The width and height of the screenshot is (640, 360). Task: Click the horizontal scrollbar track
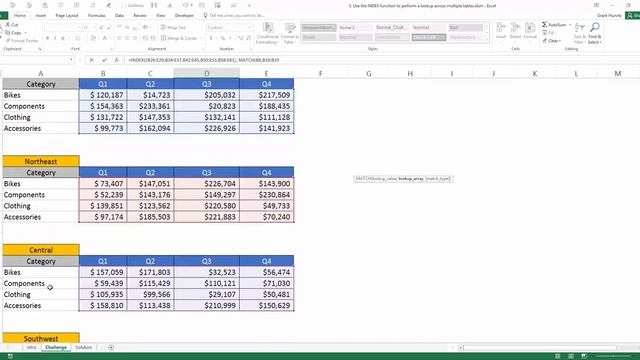540,348
